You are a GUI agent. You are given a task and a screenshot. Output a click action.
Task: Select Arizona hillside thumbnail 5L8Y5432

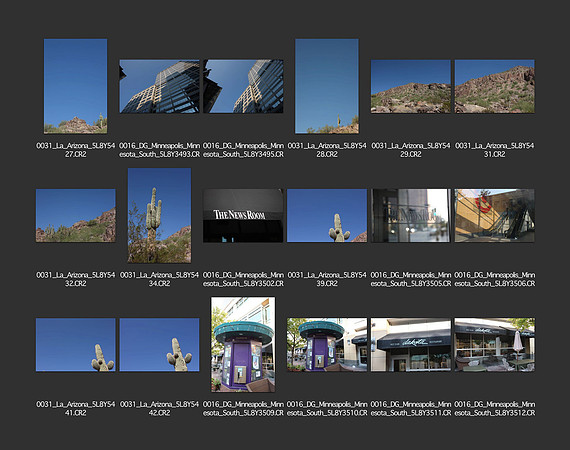pos(76,216)
